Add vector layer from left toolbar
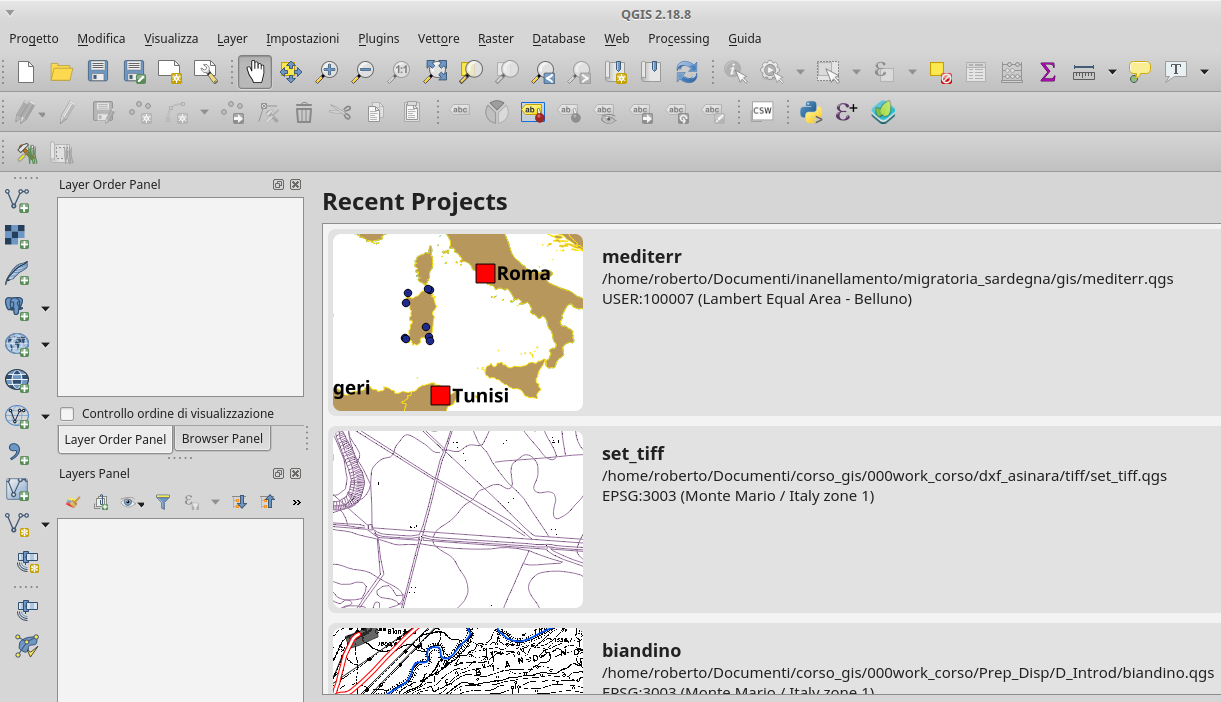Screen dimensions: 1221x702 (x=18, y=199)
